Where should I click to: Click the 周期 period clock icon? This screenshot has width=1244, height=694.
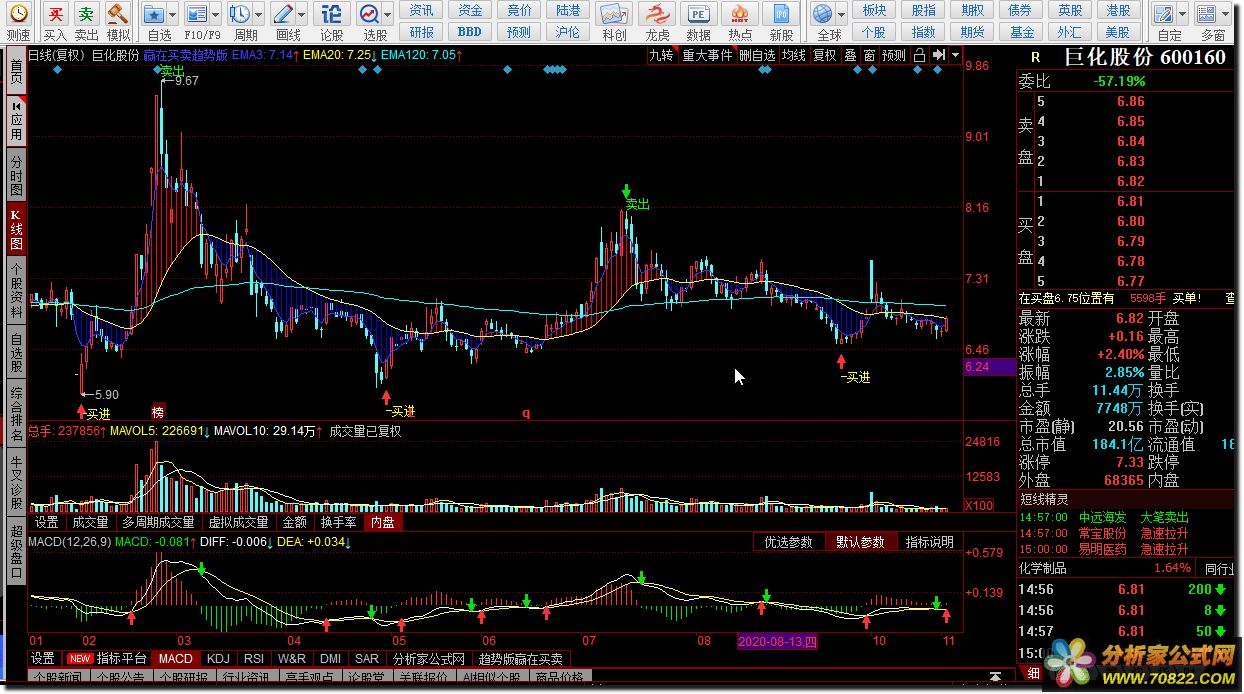click(x=239, y=14)
